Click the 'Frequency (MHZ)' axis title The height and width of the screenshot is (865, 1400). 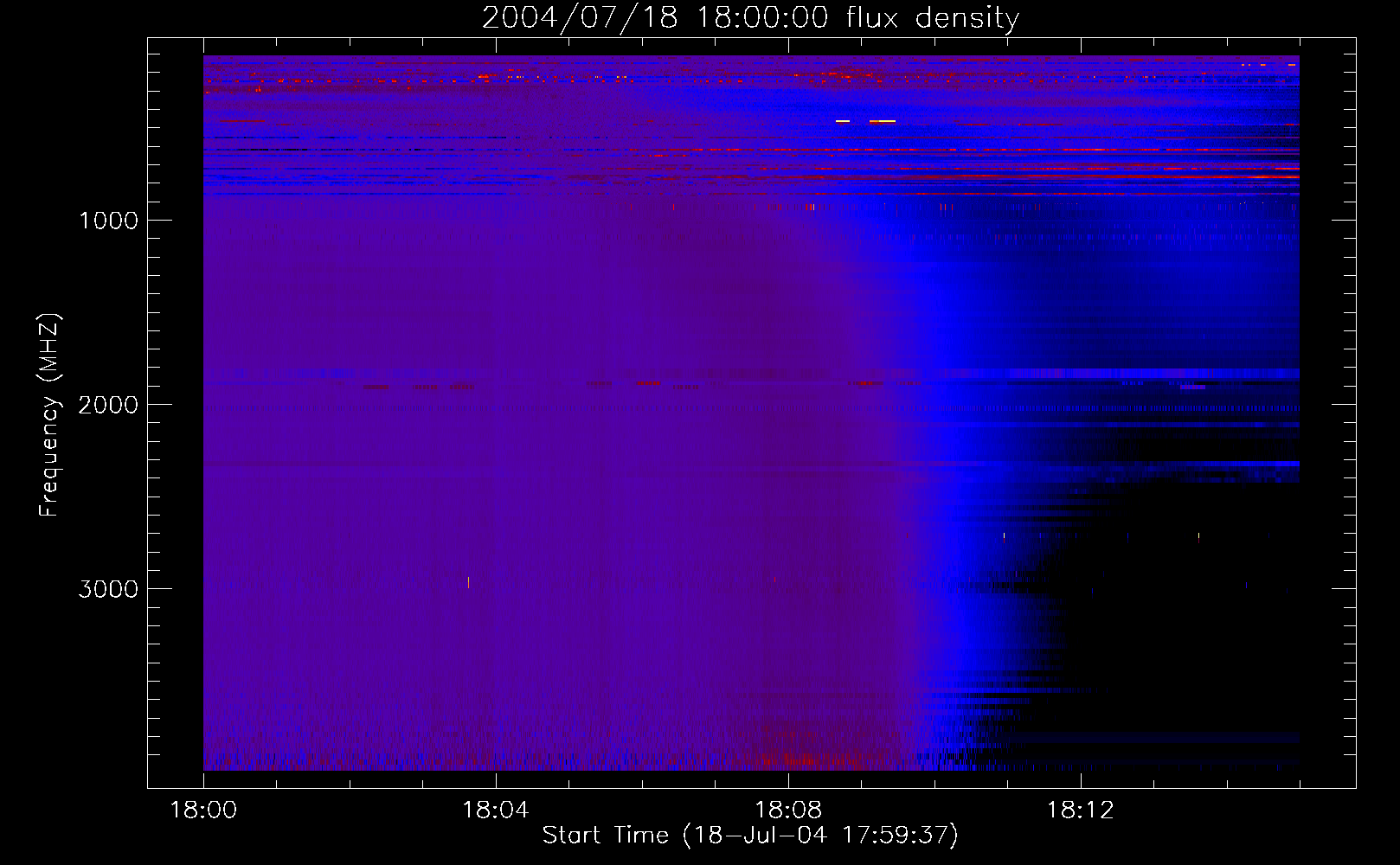coord(49,415)
